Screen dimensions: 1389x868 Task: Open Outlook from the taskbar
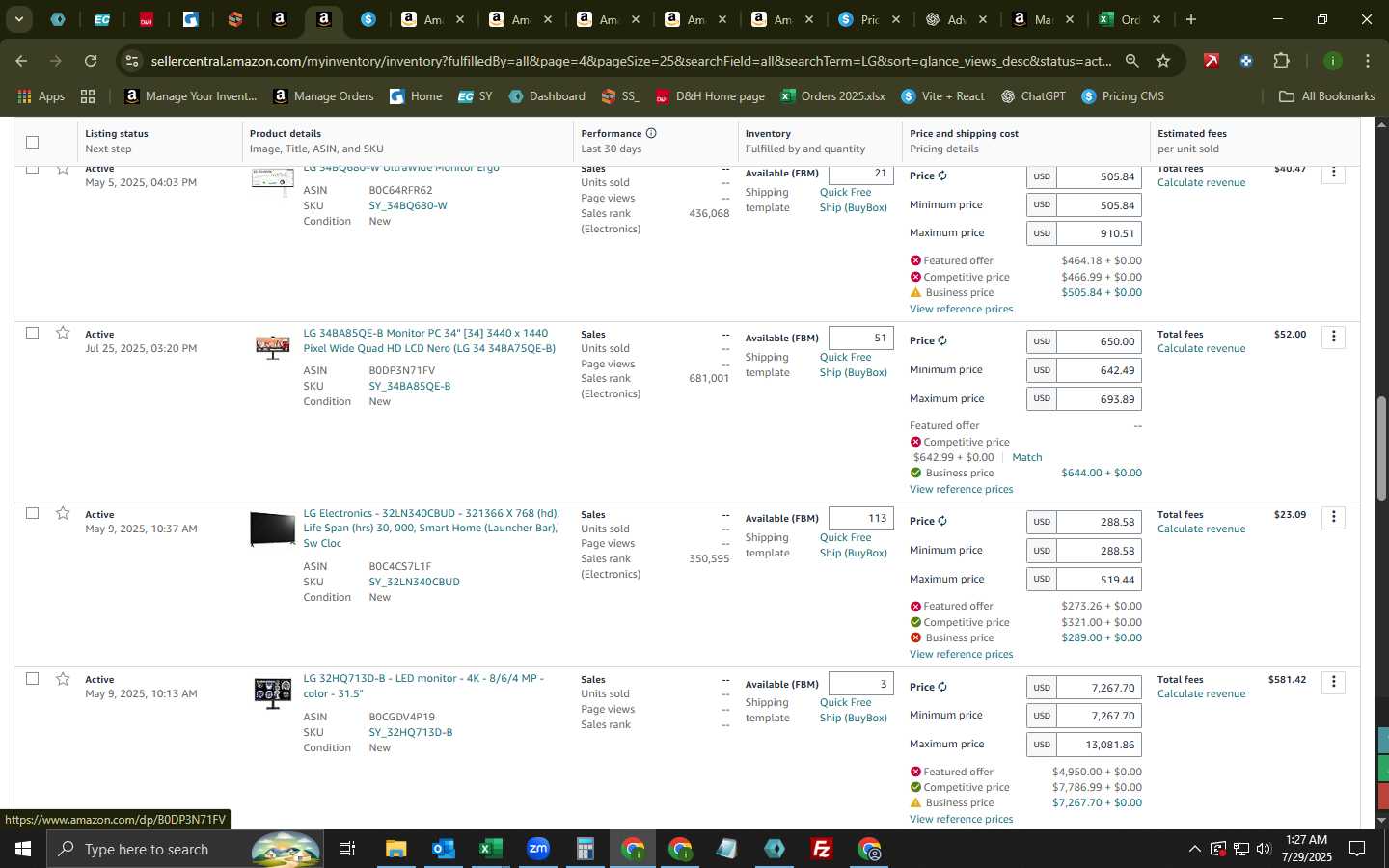443,849
